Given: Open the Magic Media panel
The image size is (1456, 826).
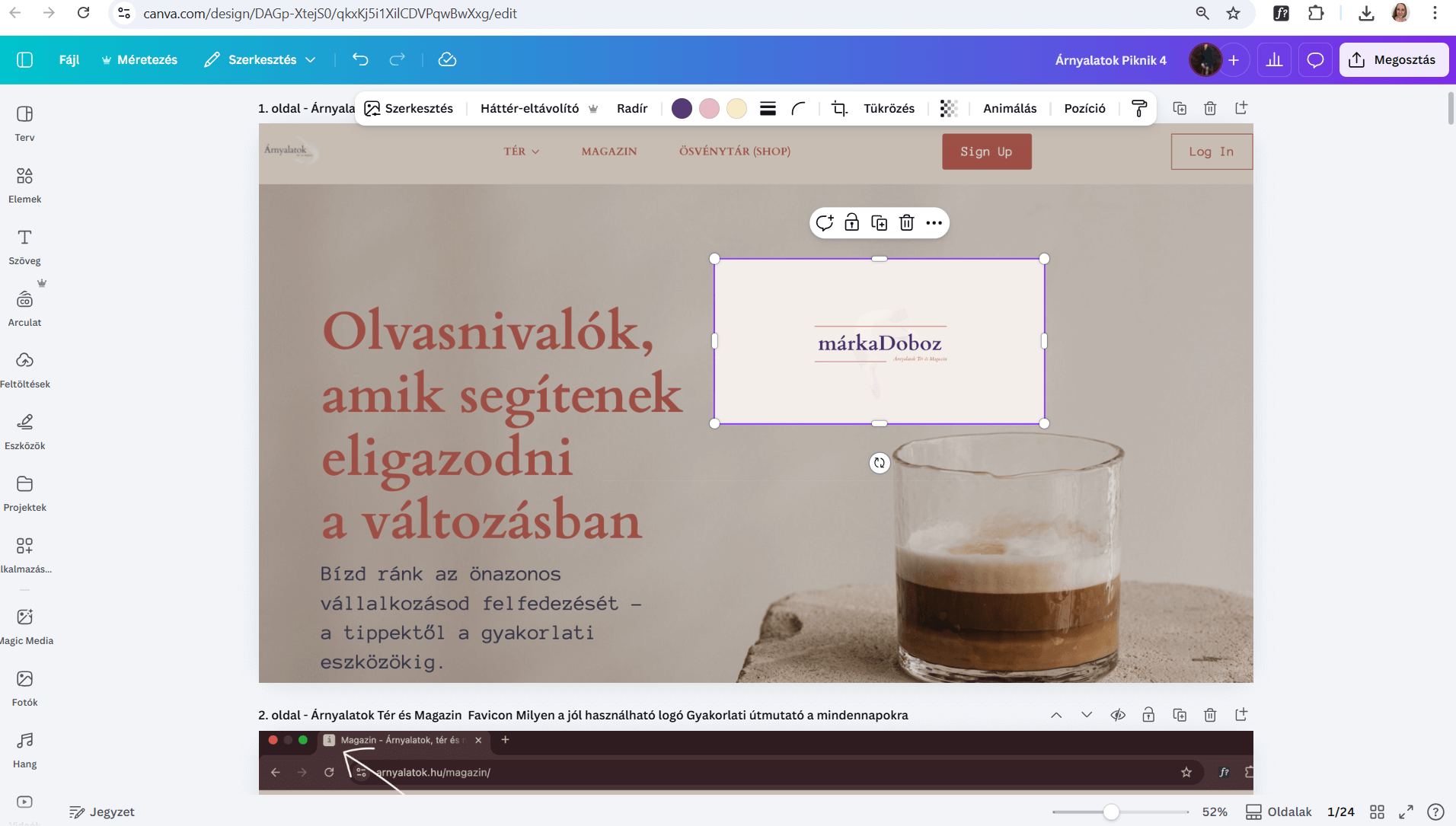Looking at the screenshot, I should (x=24, y=627).
